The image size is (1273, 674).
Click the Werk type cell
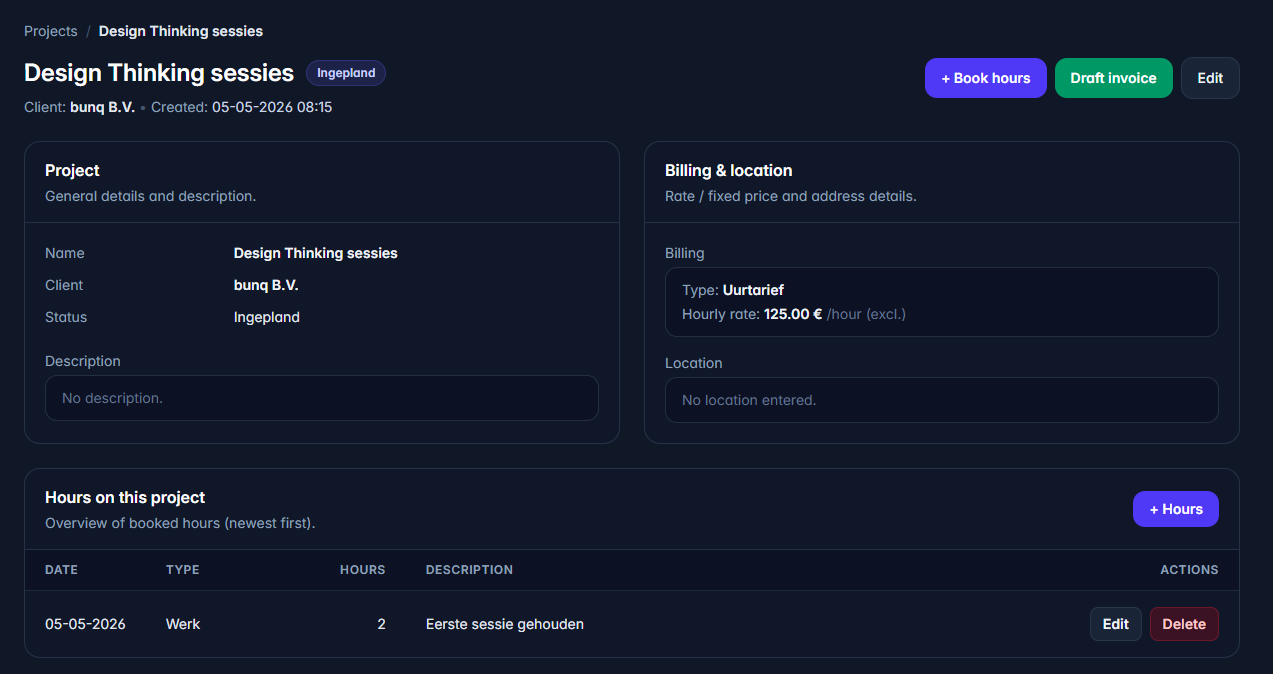click(183, 624)
